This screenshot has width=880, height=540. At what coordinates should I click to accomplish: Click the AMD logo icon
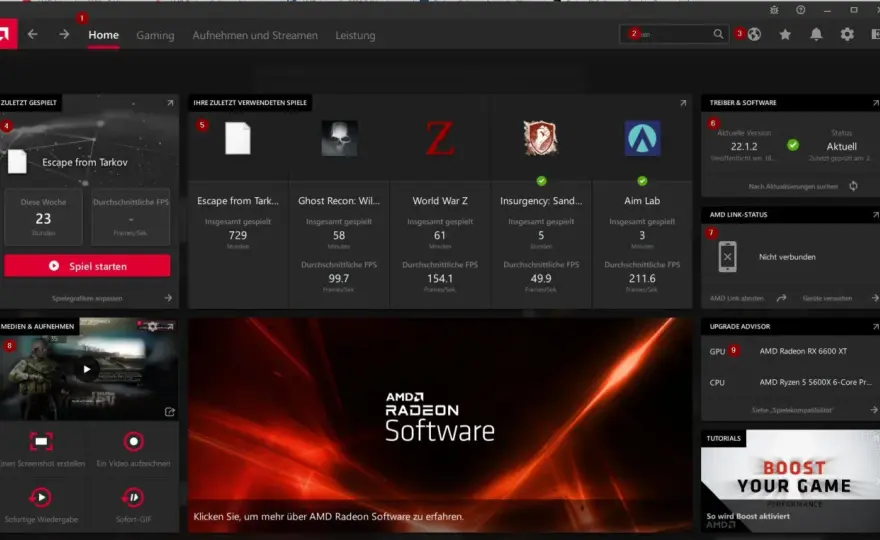point(6,34)
